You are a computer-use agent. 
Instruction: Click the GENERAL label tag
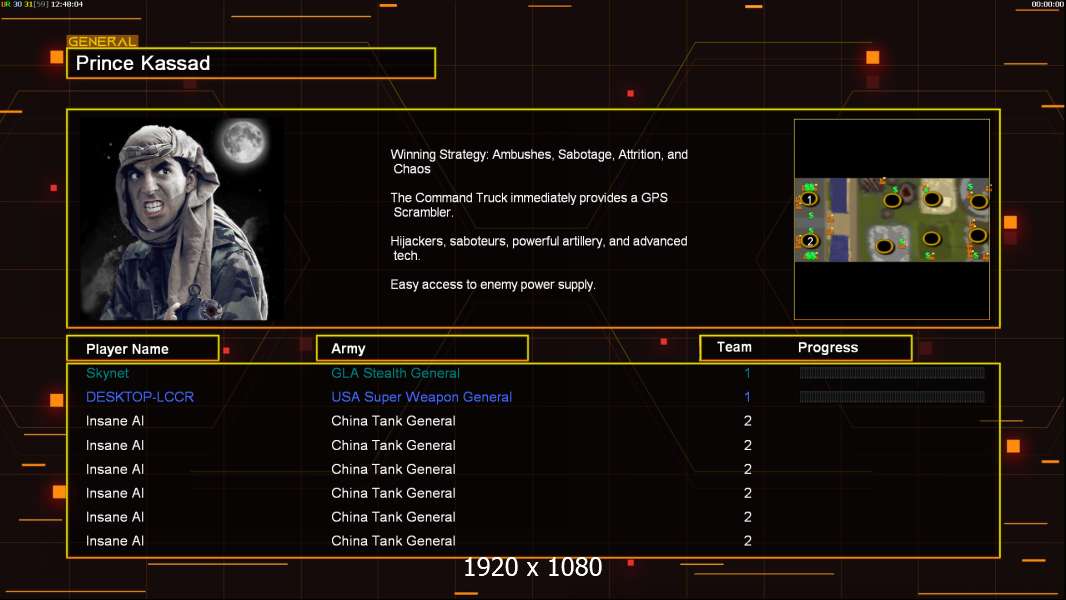pyautogui.click(x=102, y=41)
